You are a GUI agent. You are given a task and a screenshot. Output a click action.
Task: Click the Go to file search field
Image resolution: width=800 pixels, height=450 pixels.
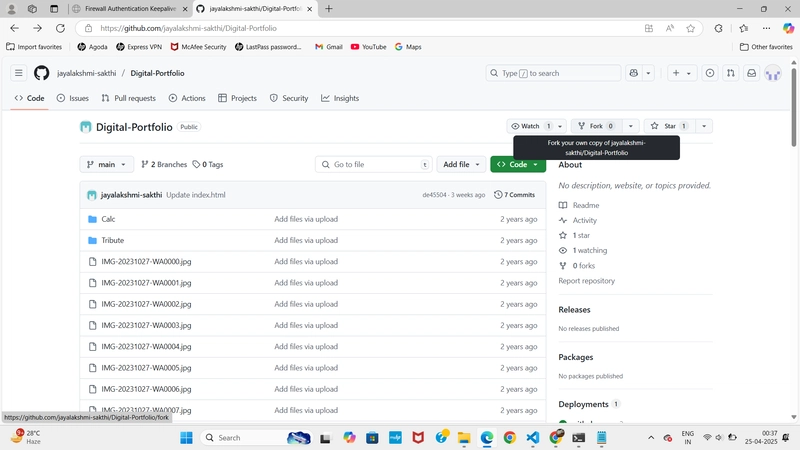pos(373,164)
